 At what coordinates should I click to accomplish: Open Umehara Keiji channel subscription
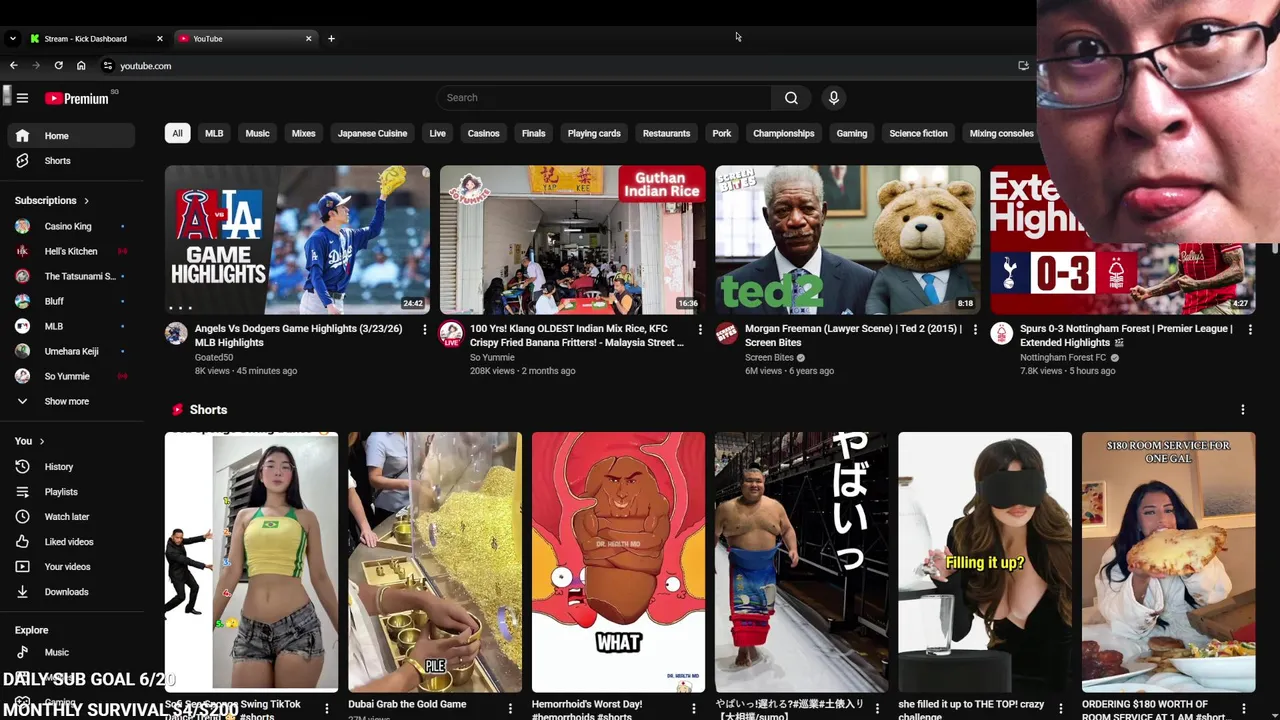pyautogui.click(x=70, y=351)
